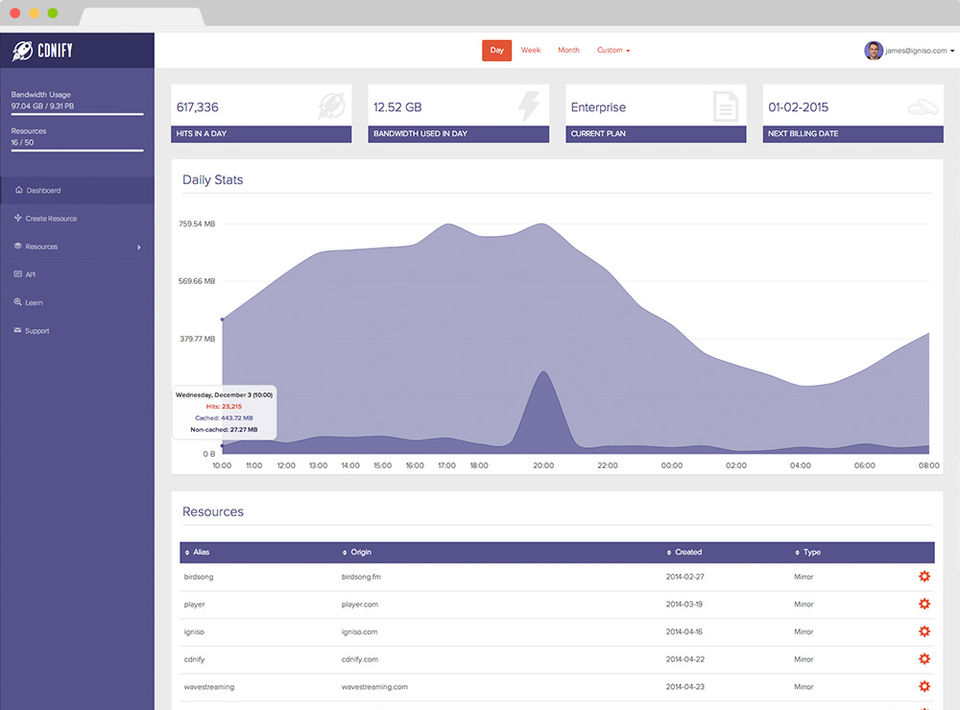960x710 pixels.
Task: Click the user avatar picture
Action: [x=873, y=50]
